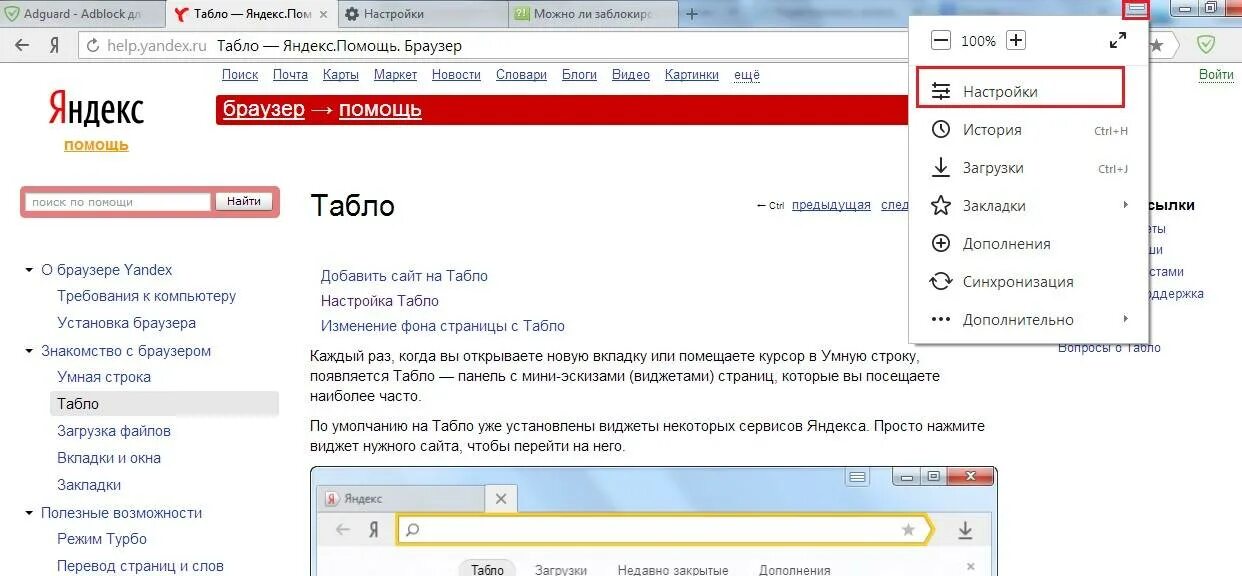
Task: Open Загрузки menu entry text
Action: tap(993, 168)
